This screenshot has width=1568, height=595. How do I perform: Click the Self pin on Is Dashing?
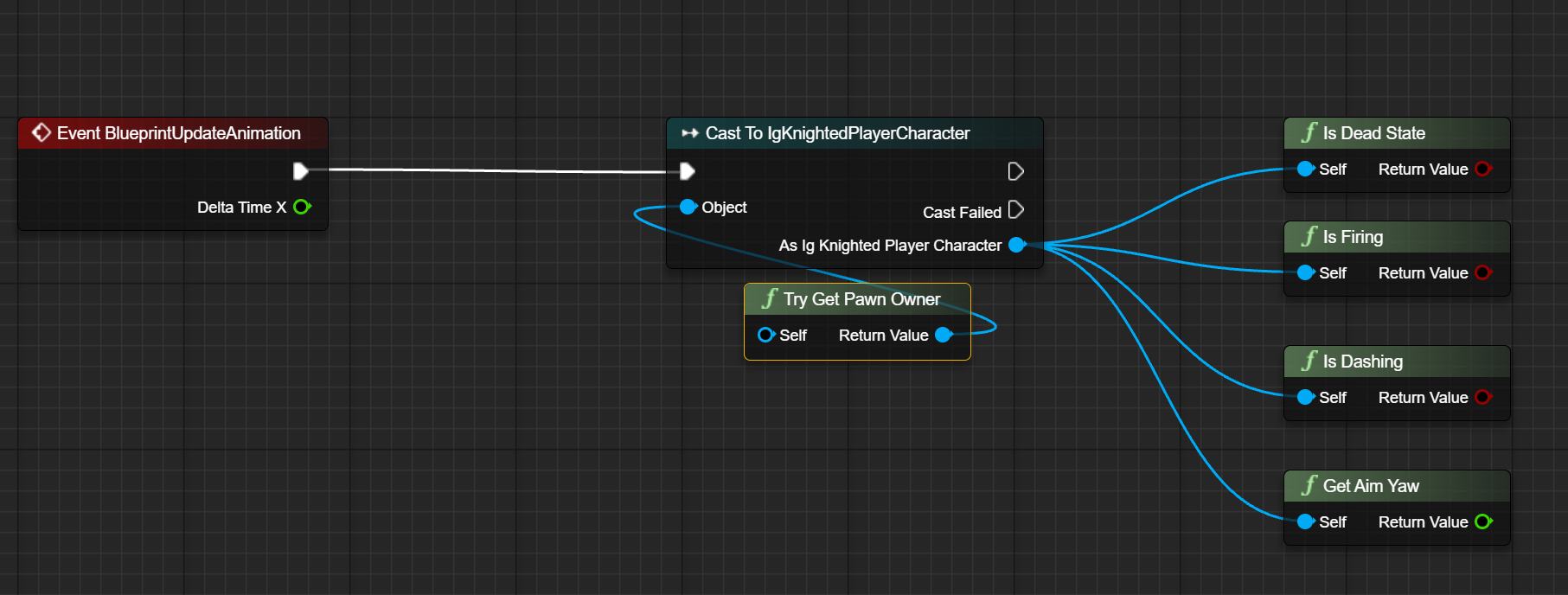click(1306, 397)
